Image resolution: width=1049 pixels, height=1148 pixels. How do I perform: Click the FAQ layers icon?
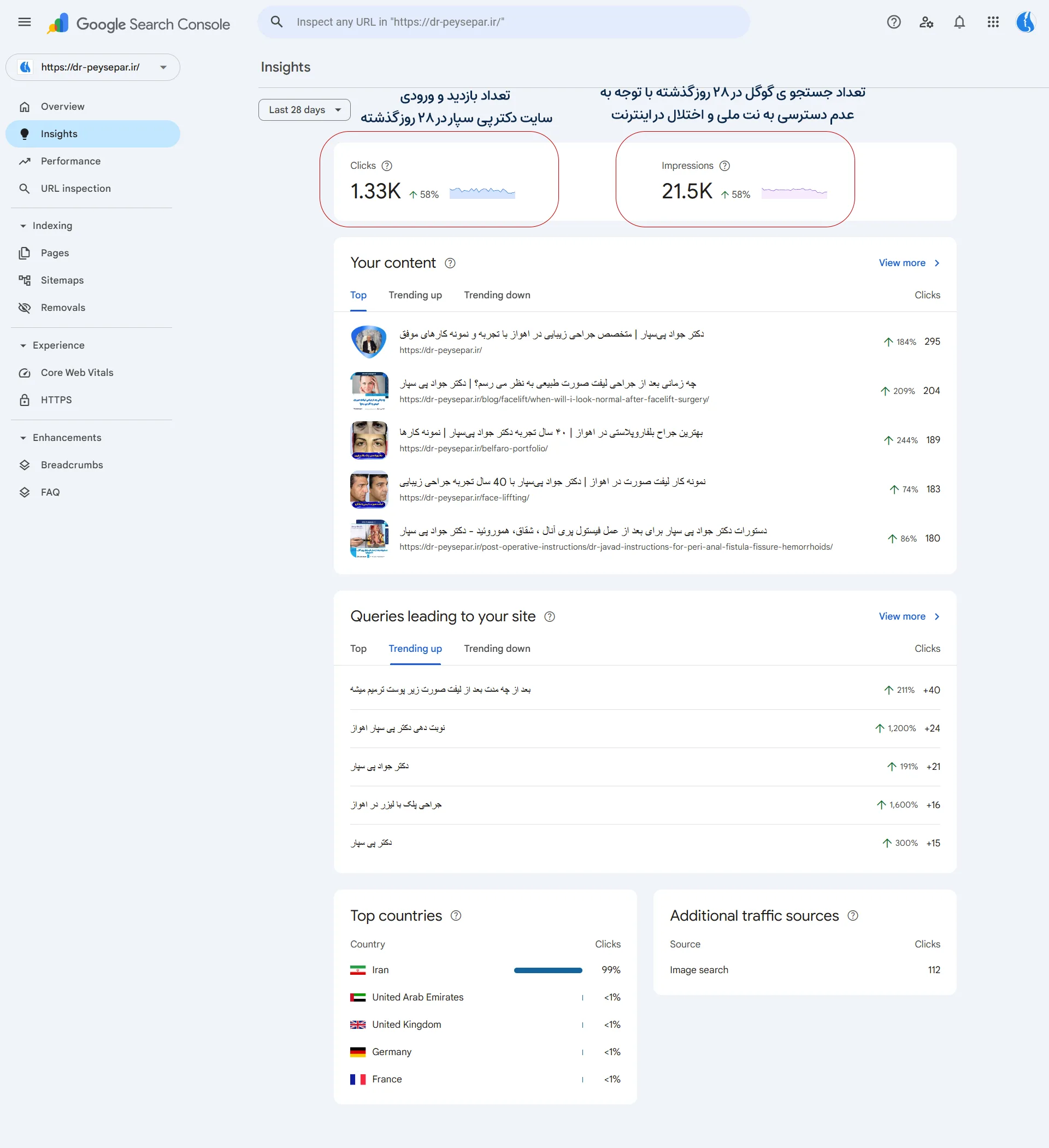[25, 492]
